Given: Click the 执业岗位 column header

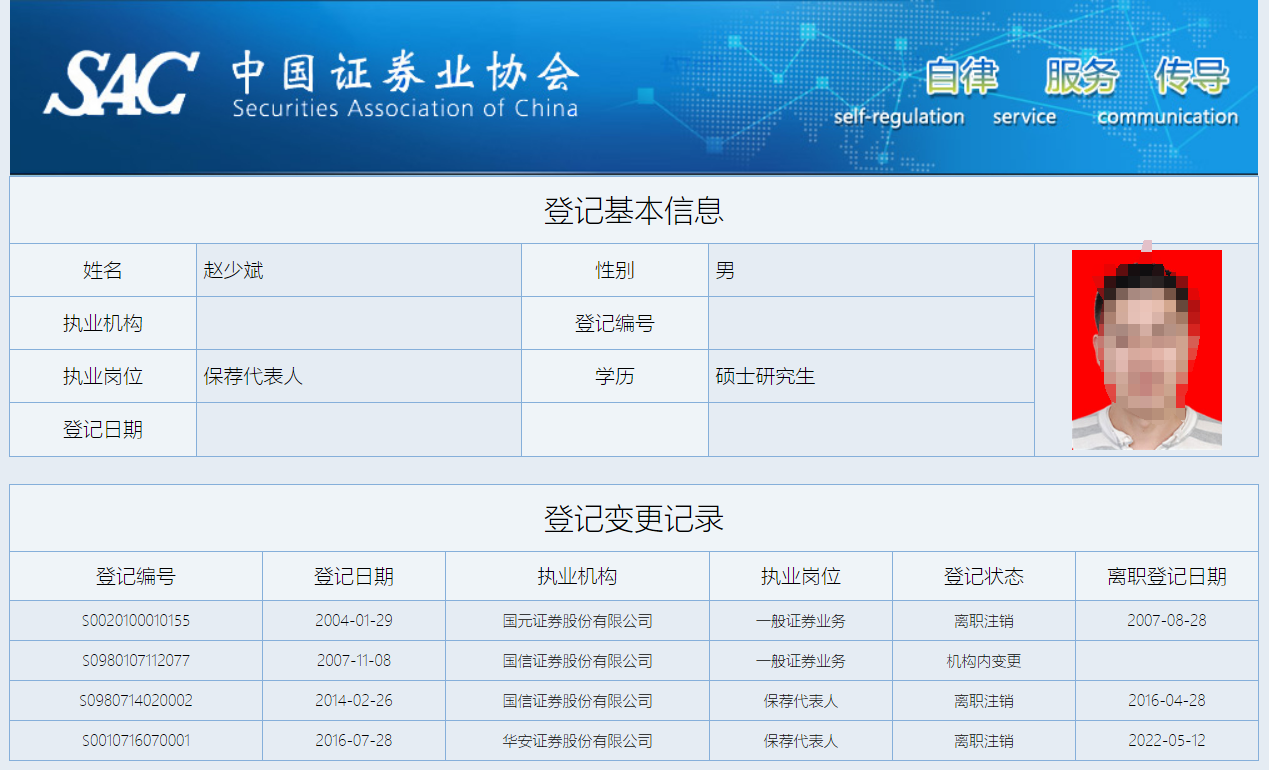Looking at the screenshot, I should click(801, 576).
